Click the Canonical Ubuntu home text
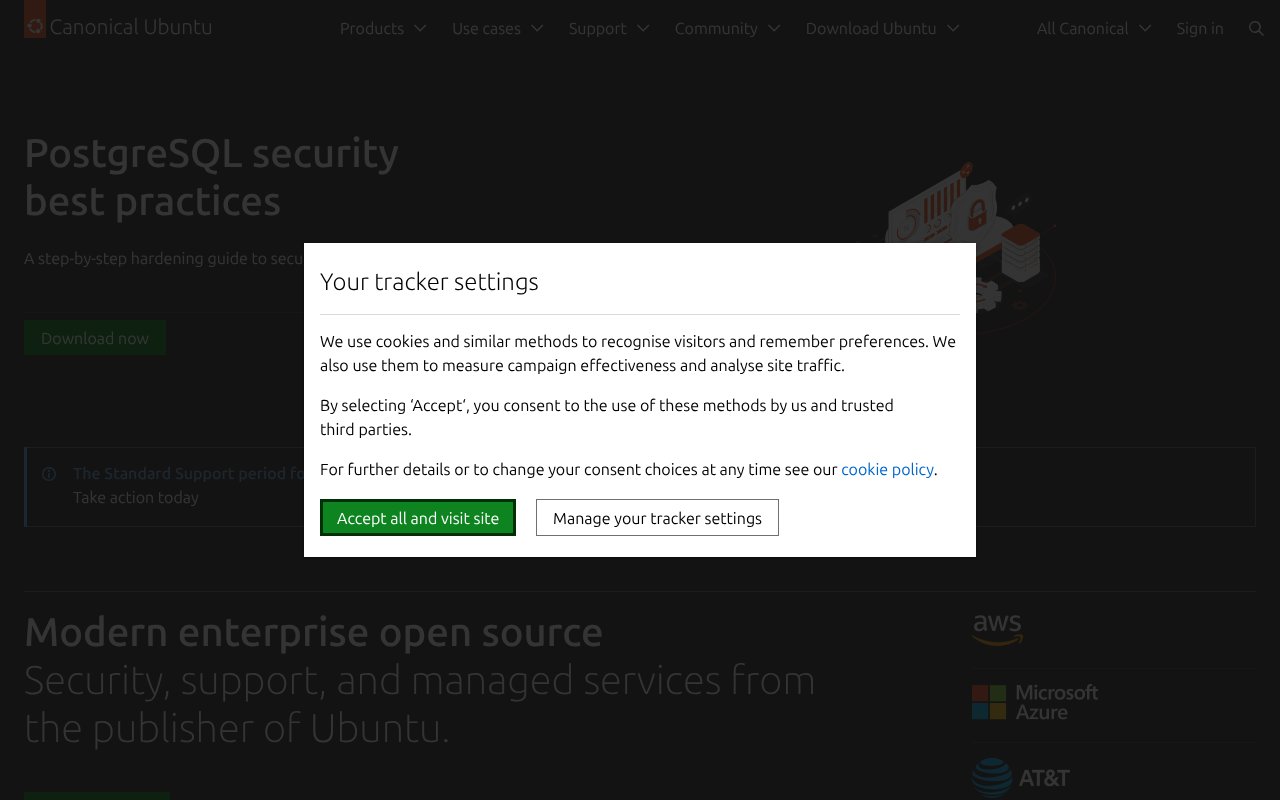1280x800 pixels. pos(131,27)
